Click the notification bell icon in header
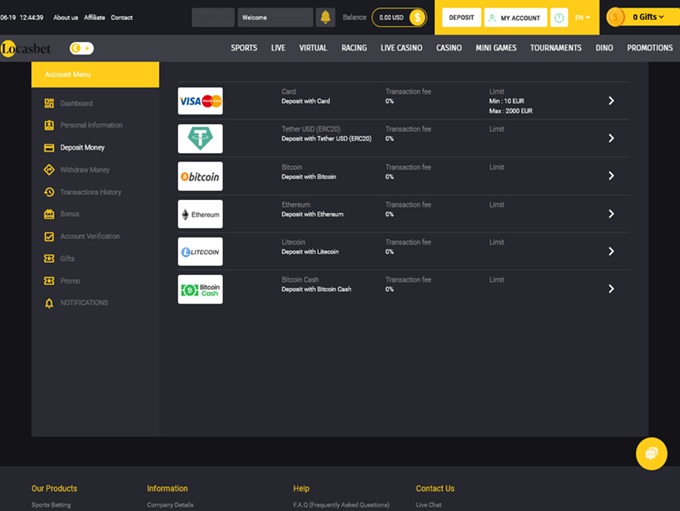Viewport: 680px width, 511px height. click(325, 17)
